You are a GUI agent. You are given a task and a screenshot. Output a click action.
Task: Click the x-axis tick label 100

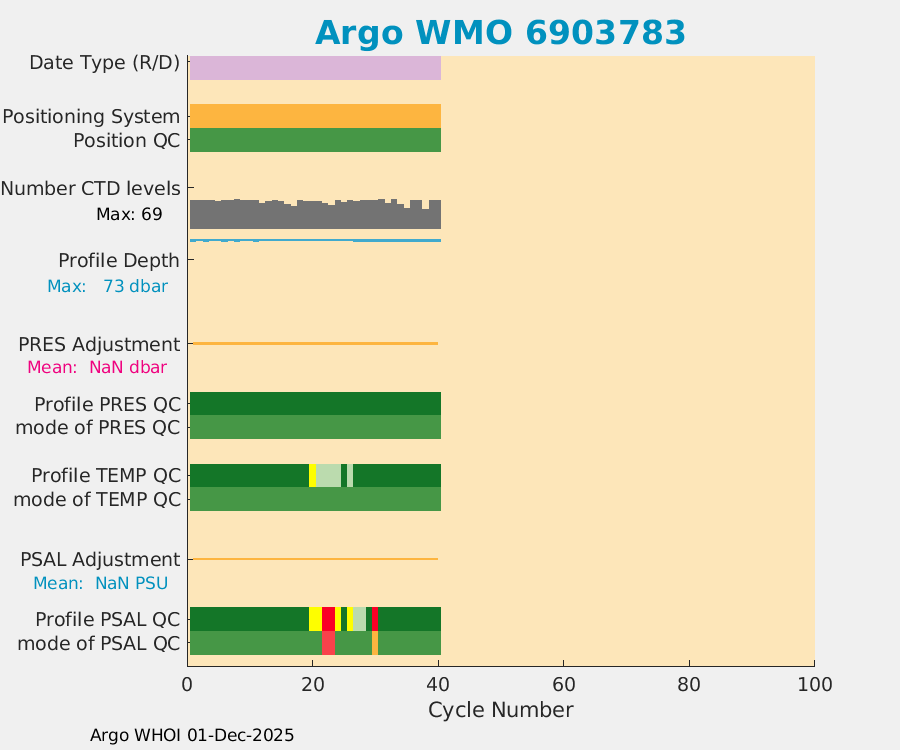click(813, 685)
